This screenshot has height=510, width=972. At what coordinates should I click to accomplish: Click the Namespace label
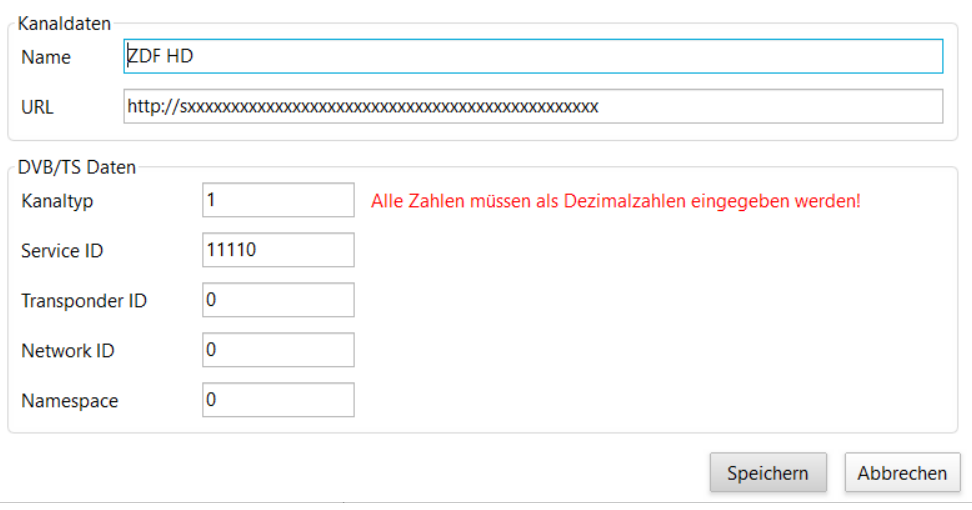[x=70, y=401]
